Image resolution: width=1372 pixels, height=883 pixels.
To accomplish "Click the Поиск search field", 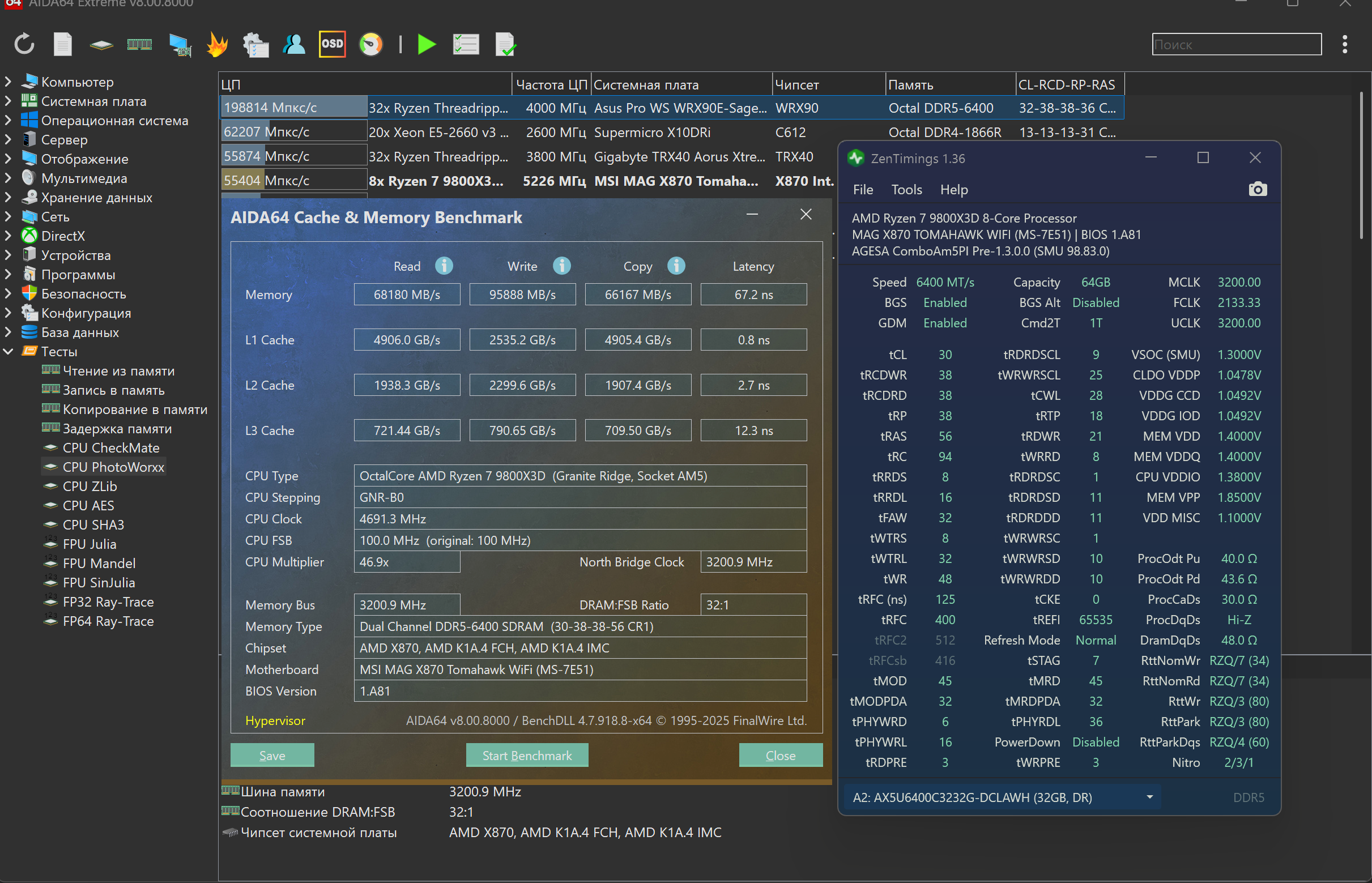I will pyautogui.click(x=1236, y=44).
